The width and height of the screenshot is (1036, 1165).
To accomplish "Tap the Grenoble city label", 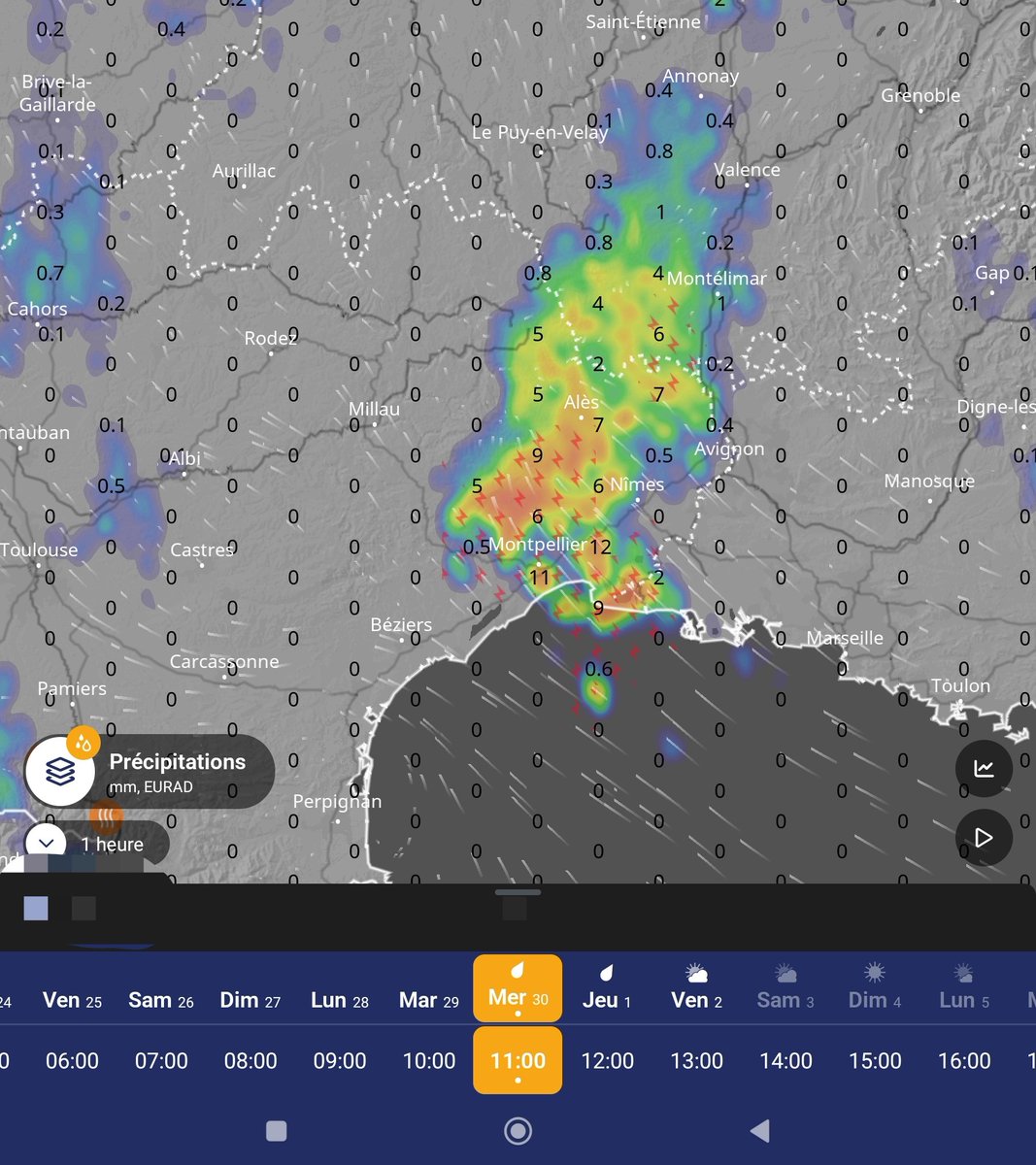I will 920,95.
